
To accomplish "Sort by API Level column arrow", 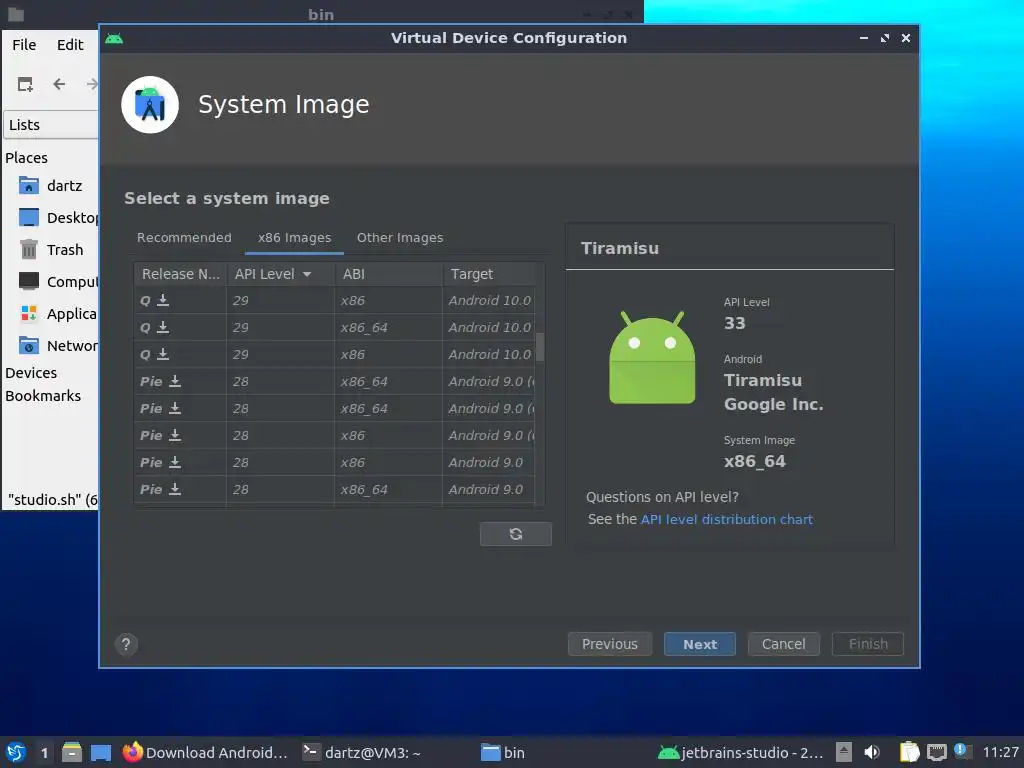I will coord(307,274).
